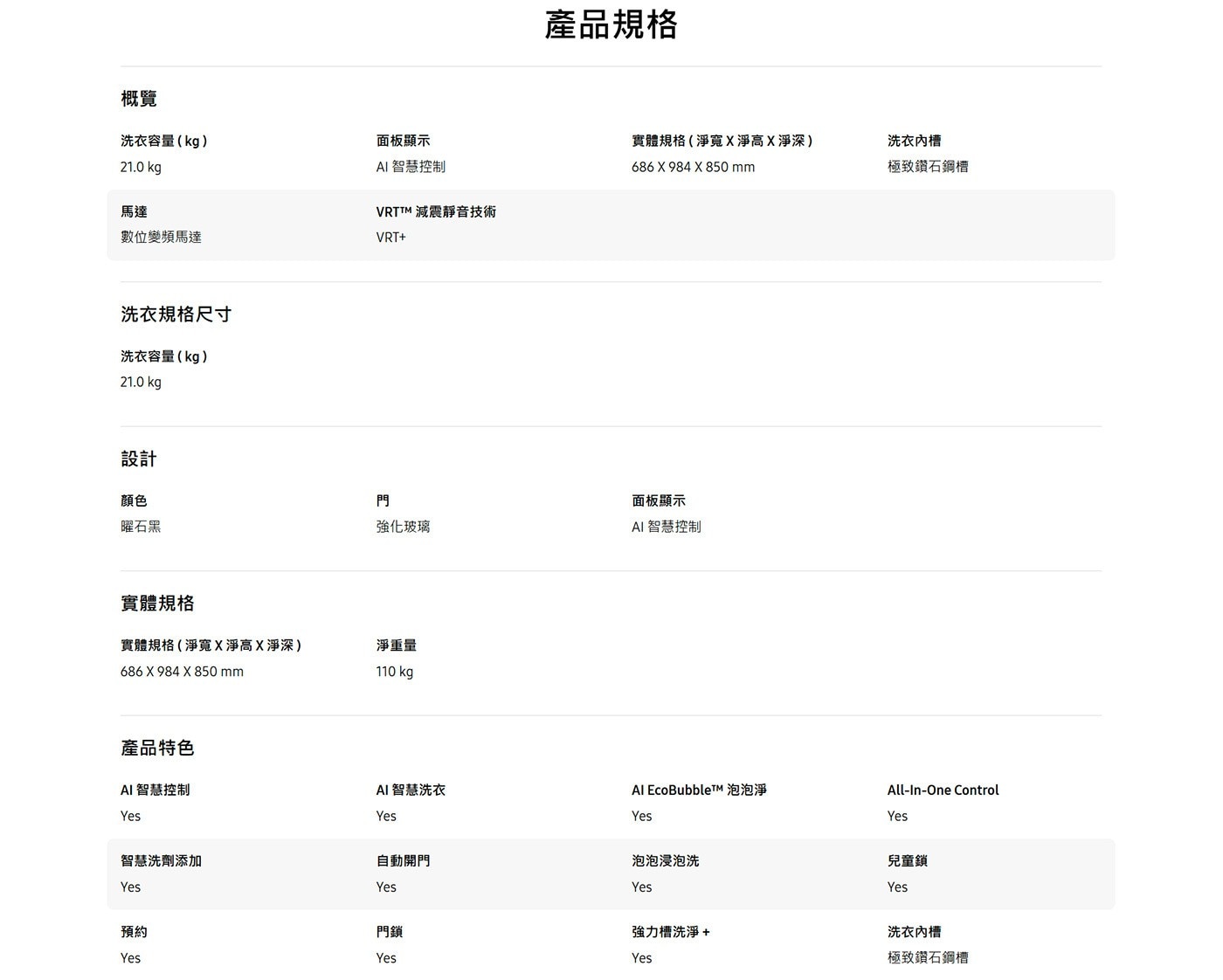Click the 洗衣內槽 label in 產品特色

914,932
